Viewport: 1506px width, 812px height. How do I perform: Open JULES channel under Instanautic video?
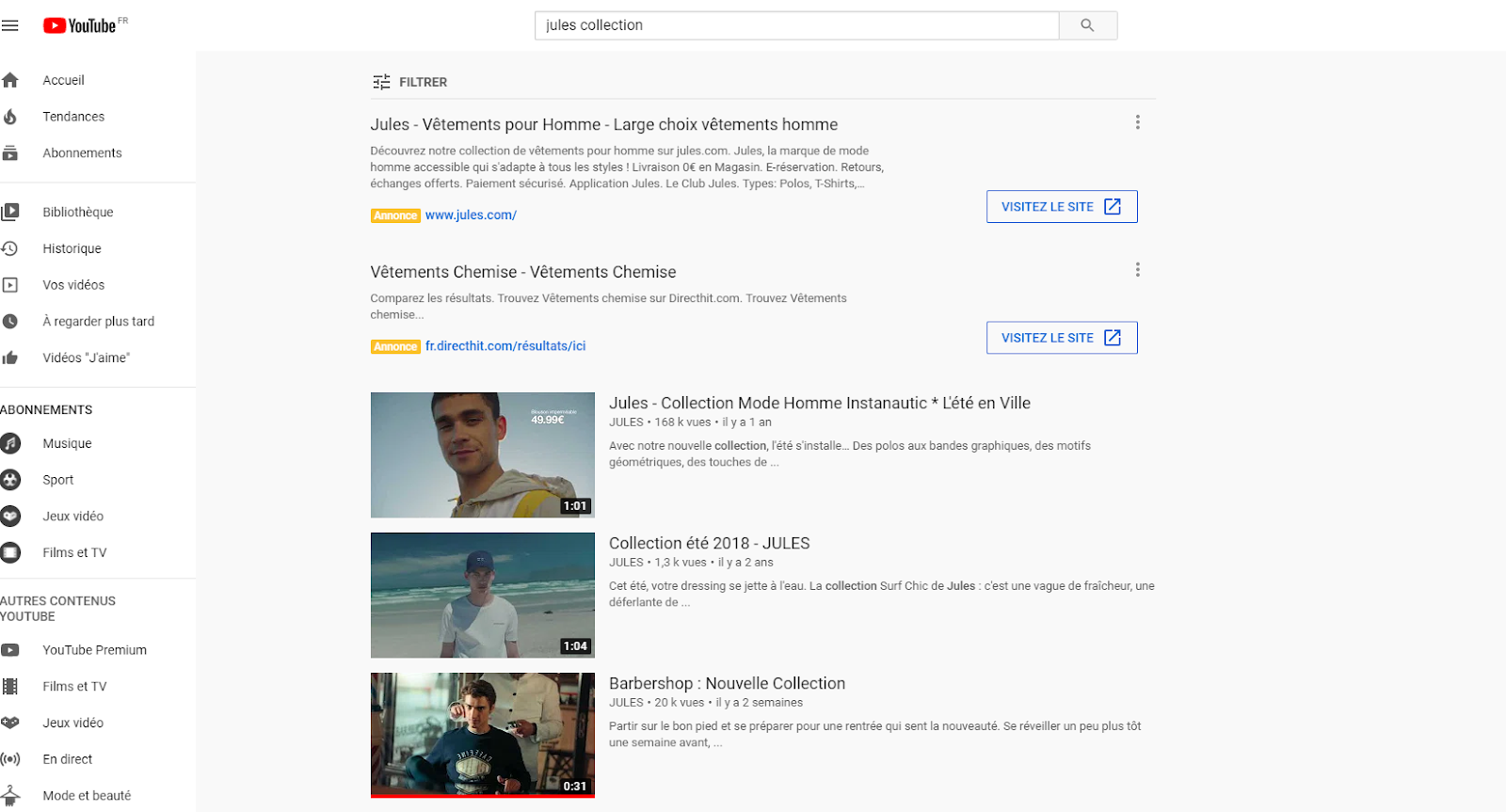point(626,422)
